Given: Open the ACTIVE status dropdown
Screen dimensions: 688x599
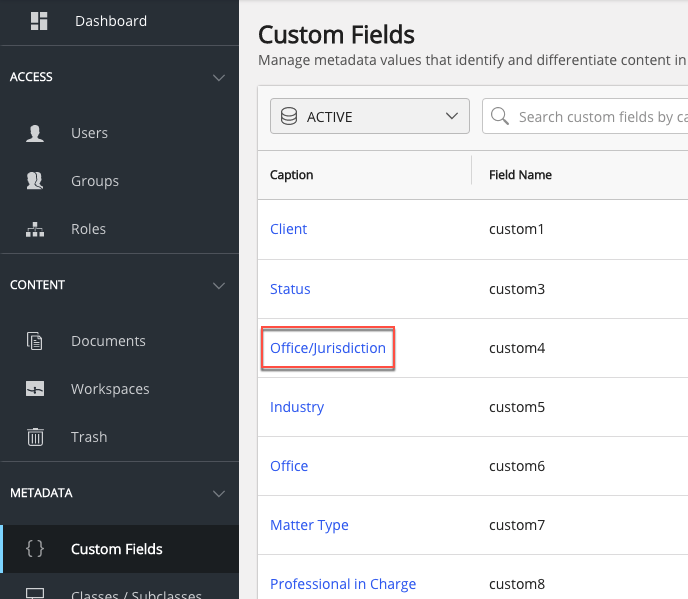Looking at the screenshot, I should point(369,117).
